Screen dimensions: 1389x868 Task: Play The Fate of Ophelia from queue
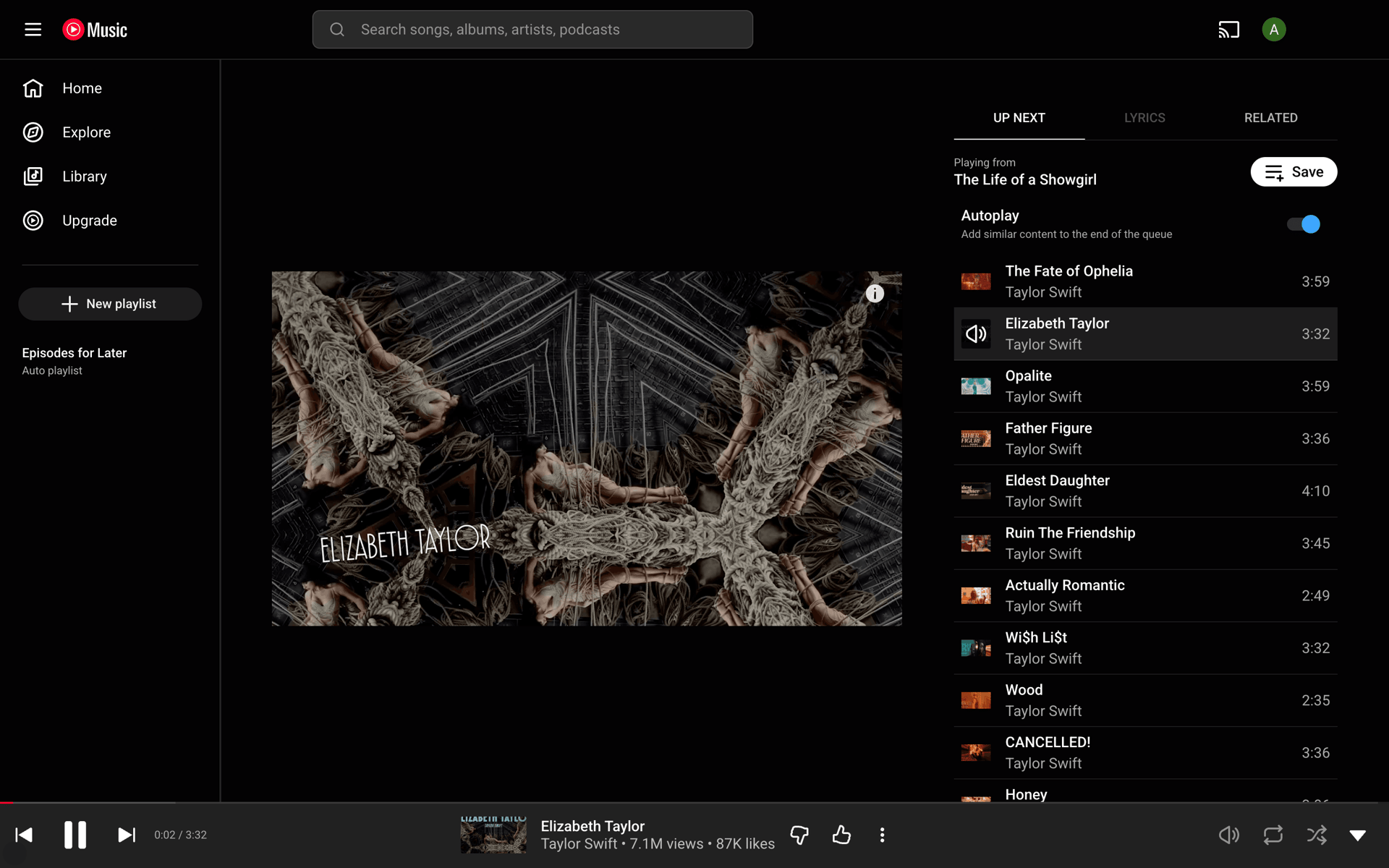1145,281
